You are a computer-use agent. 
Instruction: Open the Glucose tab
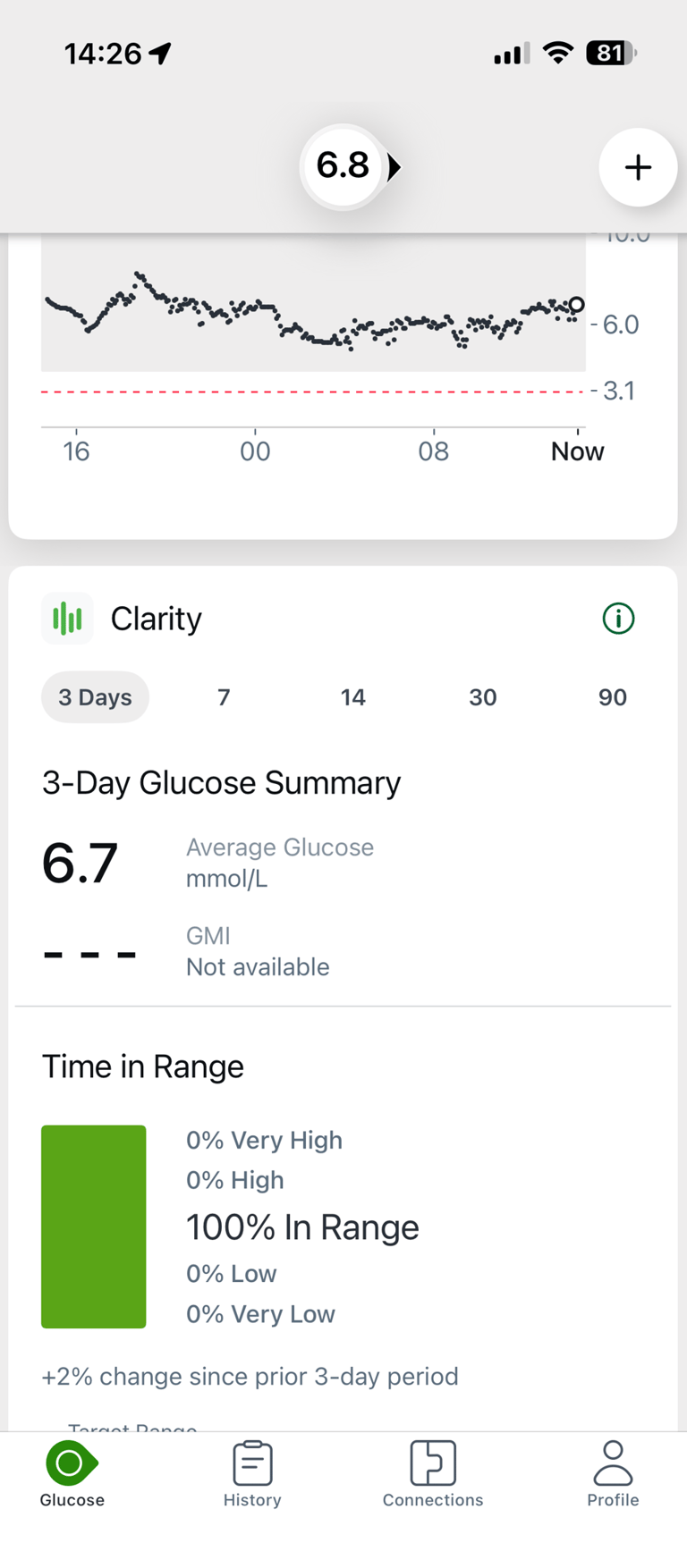coord(72,1475)
